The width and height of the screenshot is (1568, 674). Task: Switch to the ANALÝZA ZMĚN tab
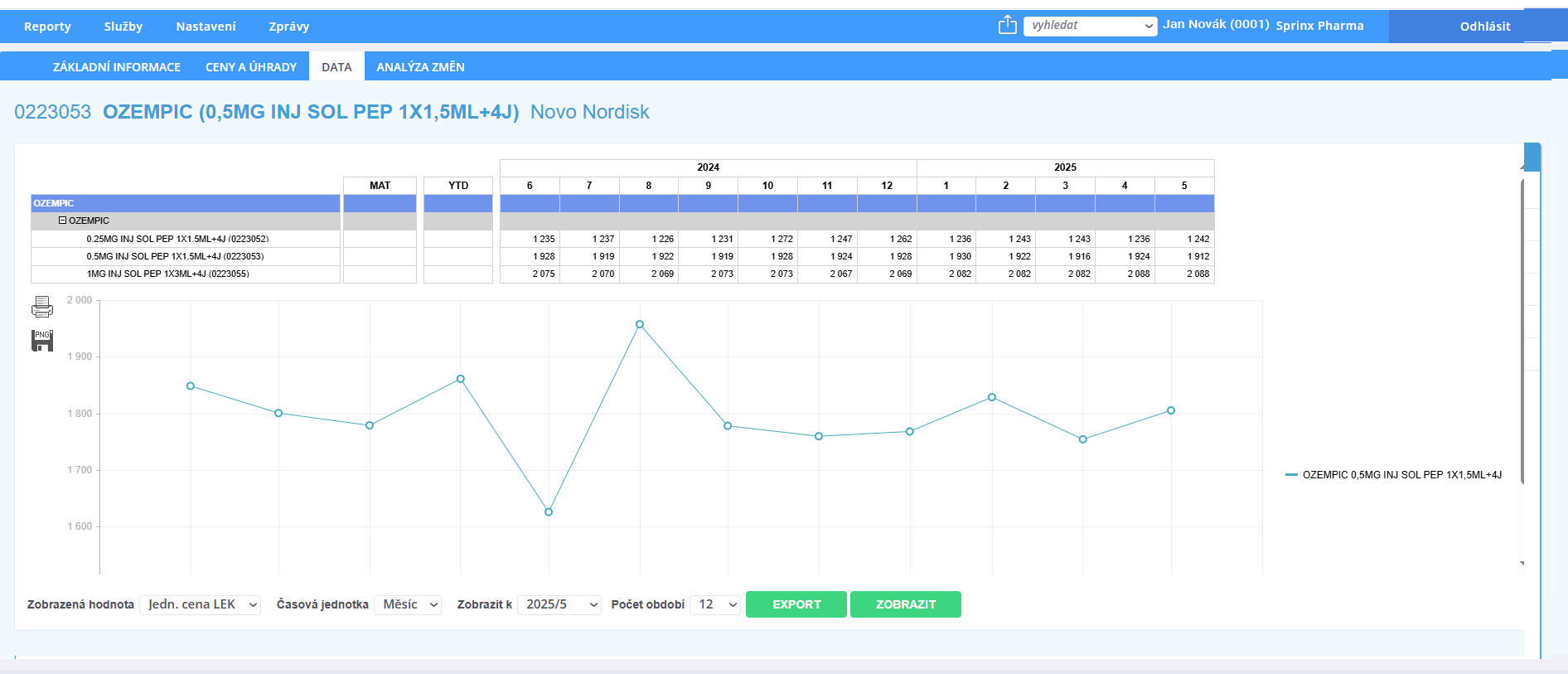(x=420, y=66)
